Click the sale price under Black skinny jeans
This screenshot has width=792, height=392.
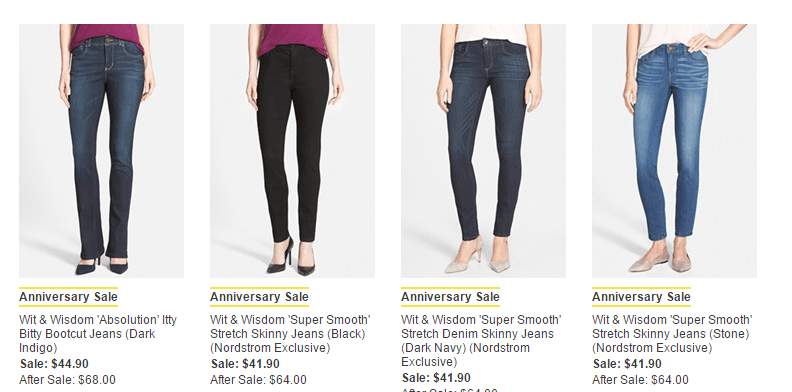coord(245,364)
